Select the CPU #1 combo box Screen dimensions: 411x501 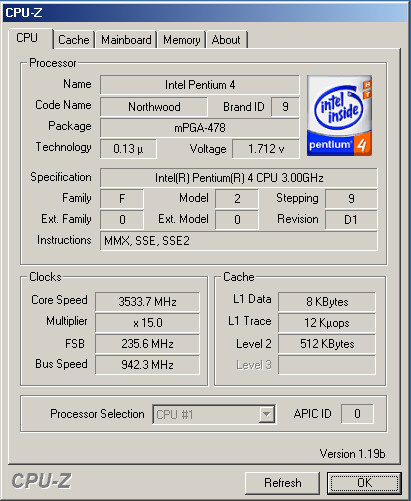(214, 414)
